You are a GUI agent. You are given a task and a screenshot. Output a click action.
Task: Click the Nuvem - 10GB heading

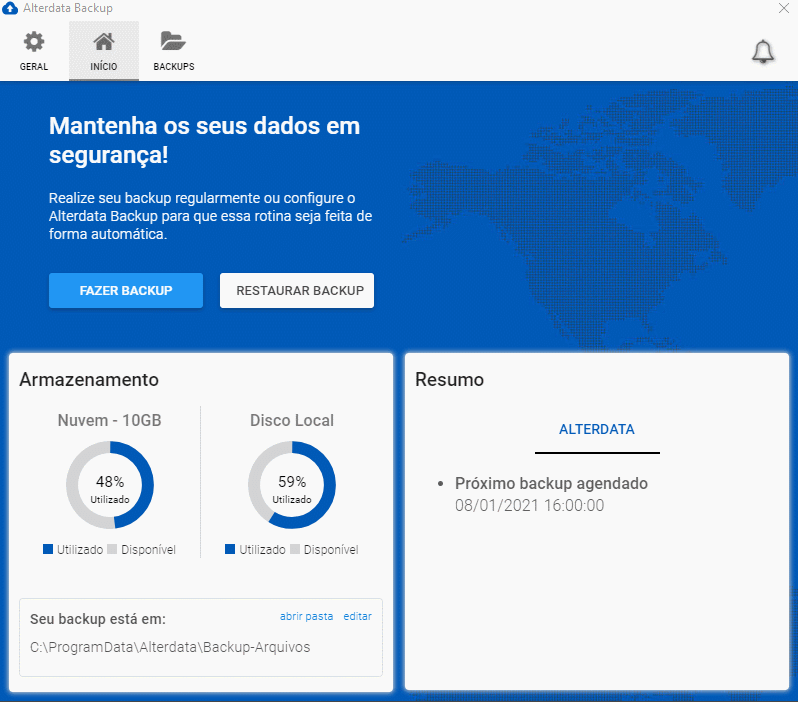(x=109, y=420)
